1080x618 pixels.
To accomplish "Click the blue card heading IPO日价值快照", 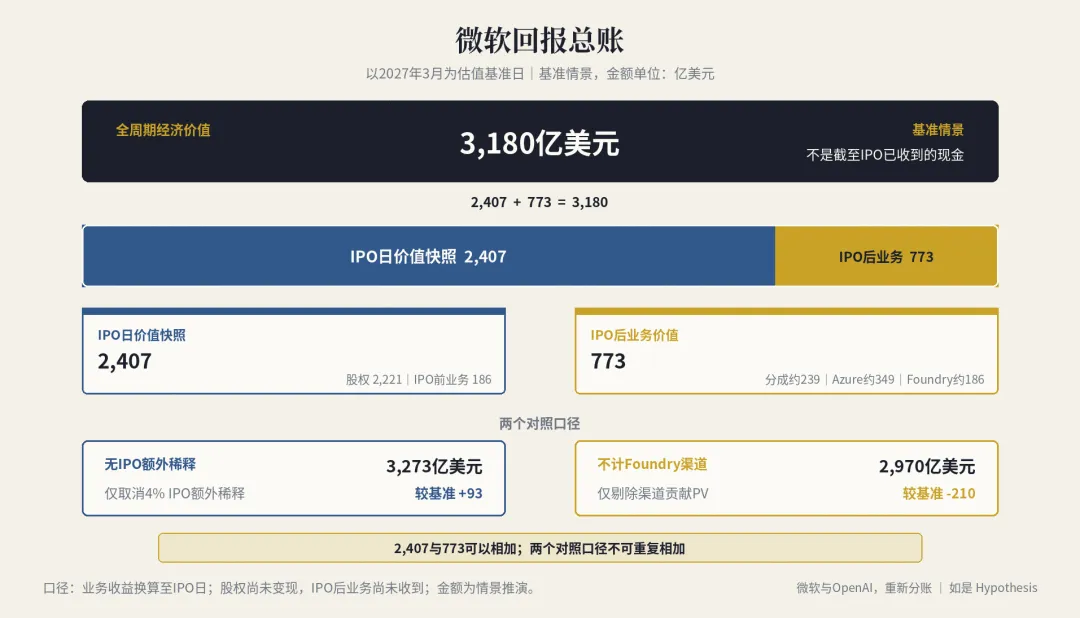I will (x=141, y=335).
